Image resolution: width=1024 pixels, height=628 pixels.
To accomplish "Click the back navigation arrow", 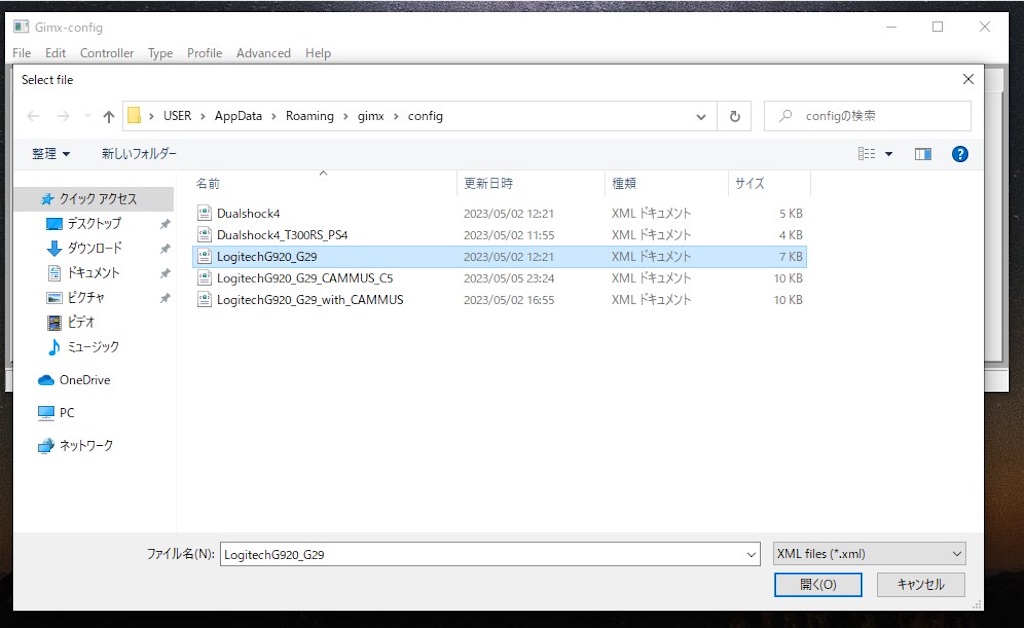I will [x=33, y=116].
